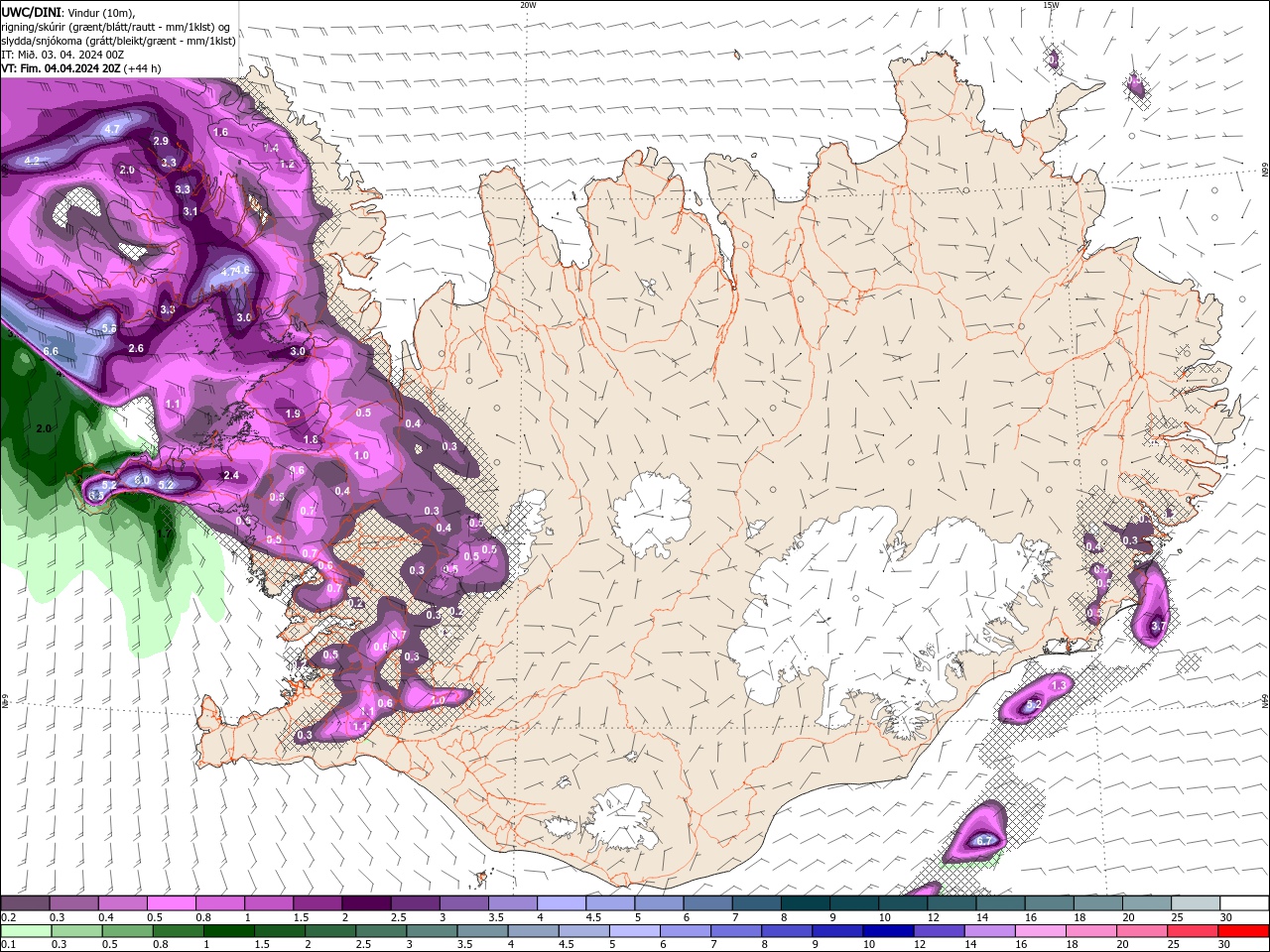Screen dimensions: 1270x952
Task: Click the '4.2' precipitation value on the map
Action: (32, 161)
